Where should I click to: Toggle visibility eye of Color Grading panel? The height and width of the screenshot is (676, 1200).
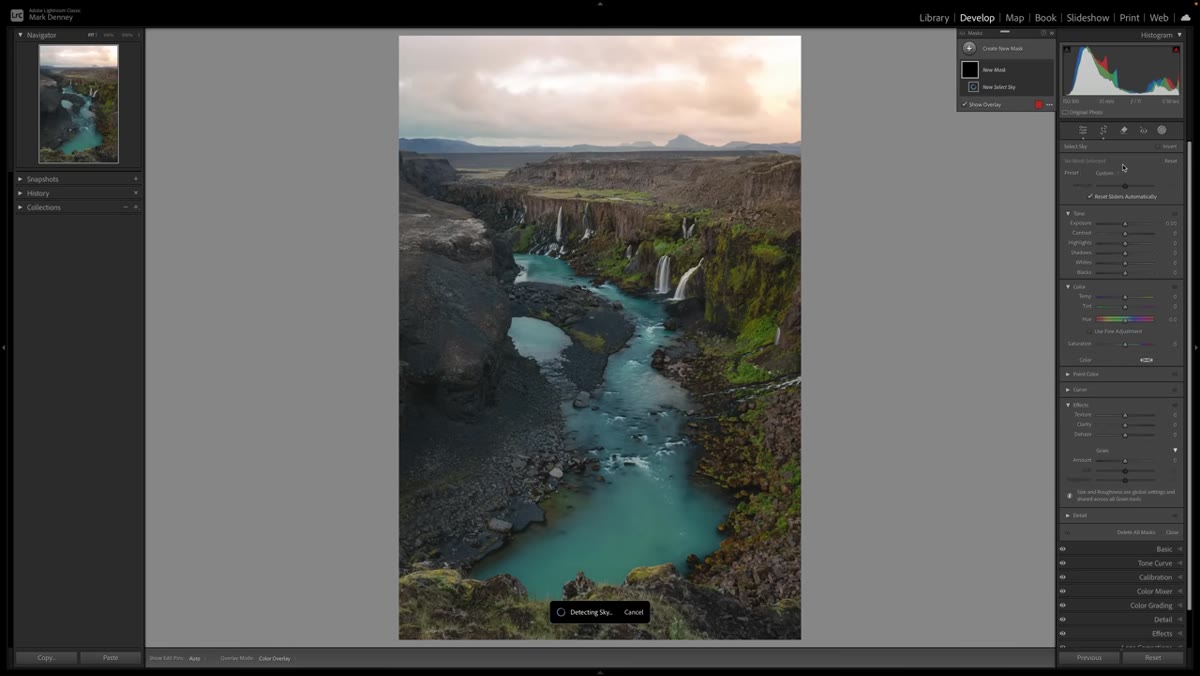pyautogui.click(x=1063, y=605)
